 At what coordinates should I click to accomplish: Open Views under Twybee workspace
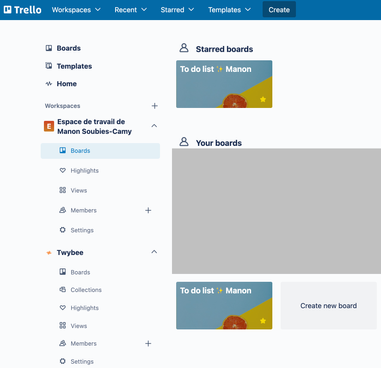tap(79, 326)
